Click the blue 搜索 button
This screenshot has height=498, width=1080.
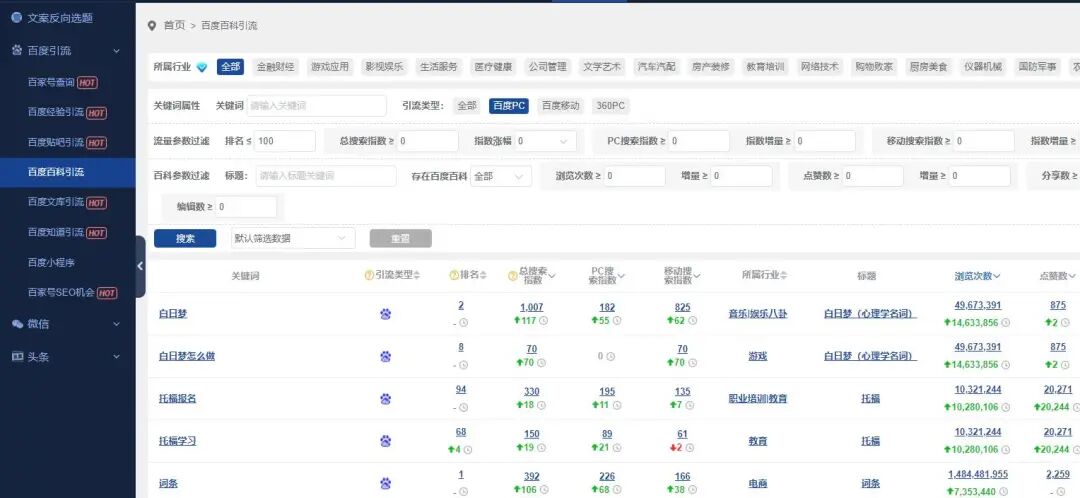pyautogui.click(x=185, y=238)
